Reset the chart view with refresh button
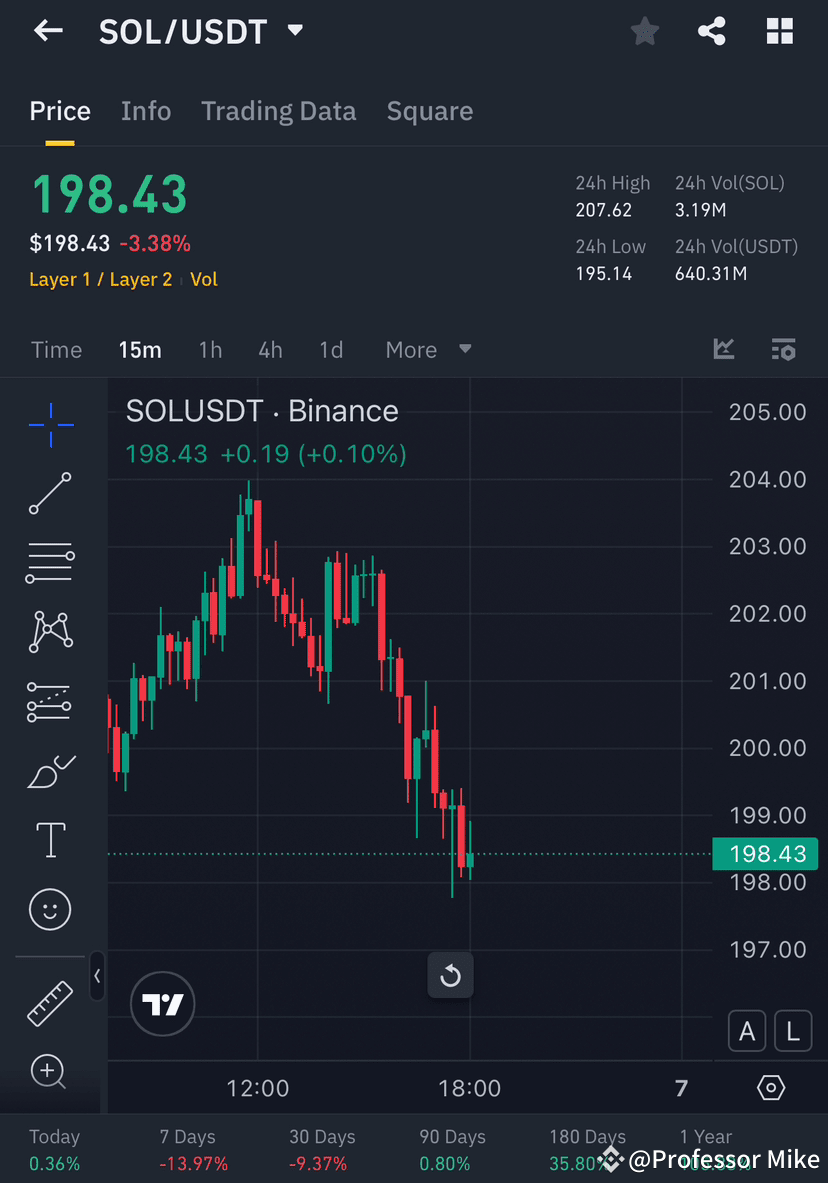This screenshot has width=828, height=1183. point(450,975)
